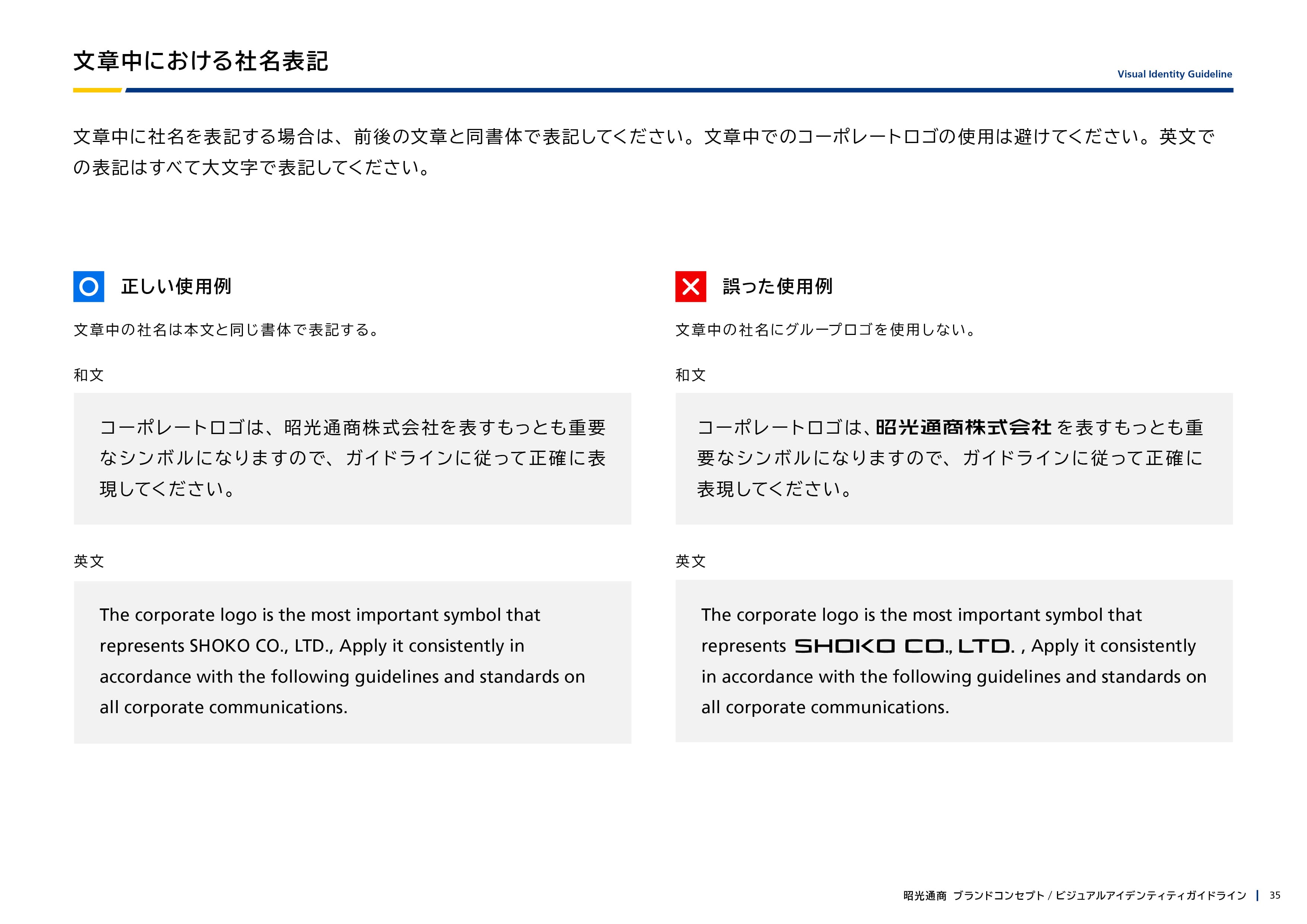The image size is (1307, 924).
Task: Click the left 和文 label
Action: click(88, 375)
